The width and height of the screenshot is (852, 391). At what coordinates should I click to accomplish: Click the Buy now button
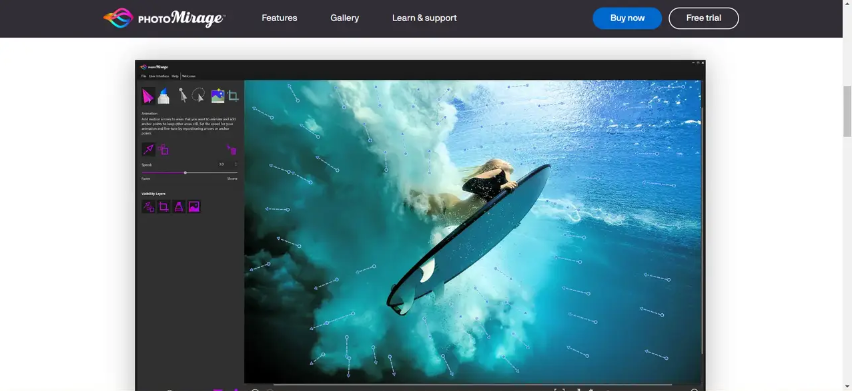point(627,18)
